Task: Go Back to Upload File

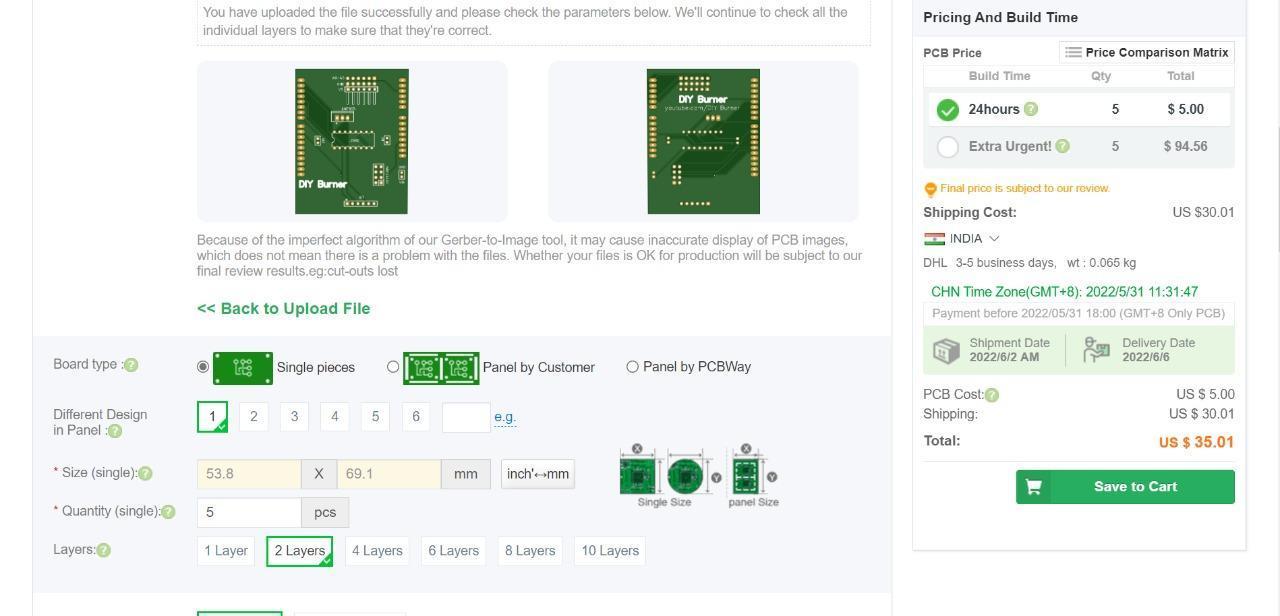Action: (x=283, y=308)
